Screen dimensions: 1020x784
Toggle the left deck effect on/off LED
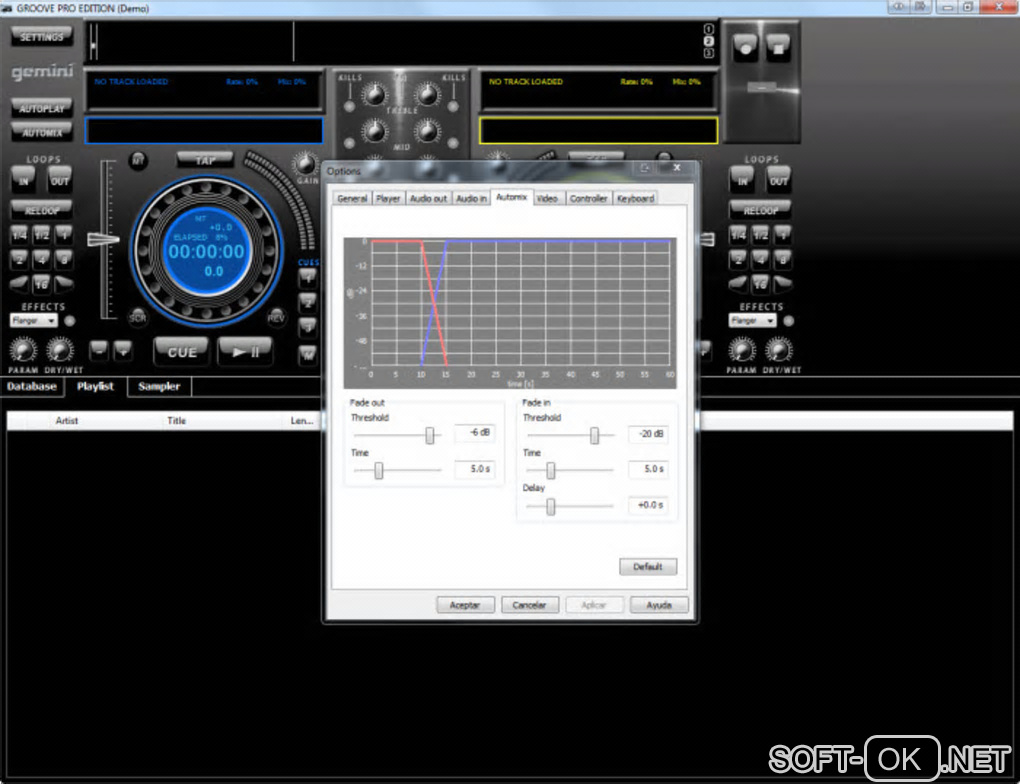pos(70,320)
